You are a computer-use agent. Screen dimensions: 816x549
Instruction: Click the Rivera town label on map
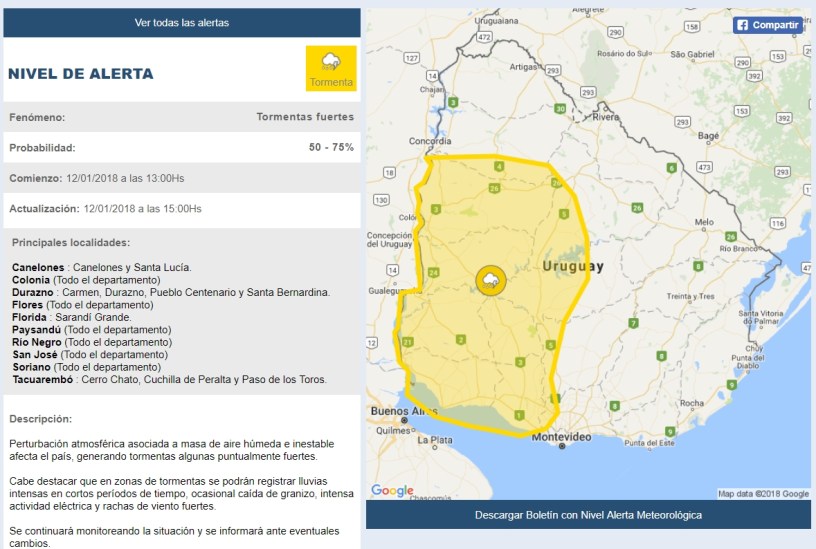[x=606, y=117]
